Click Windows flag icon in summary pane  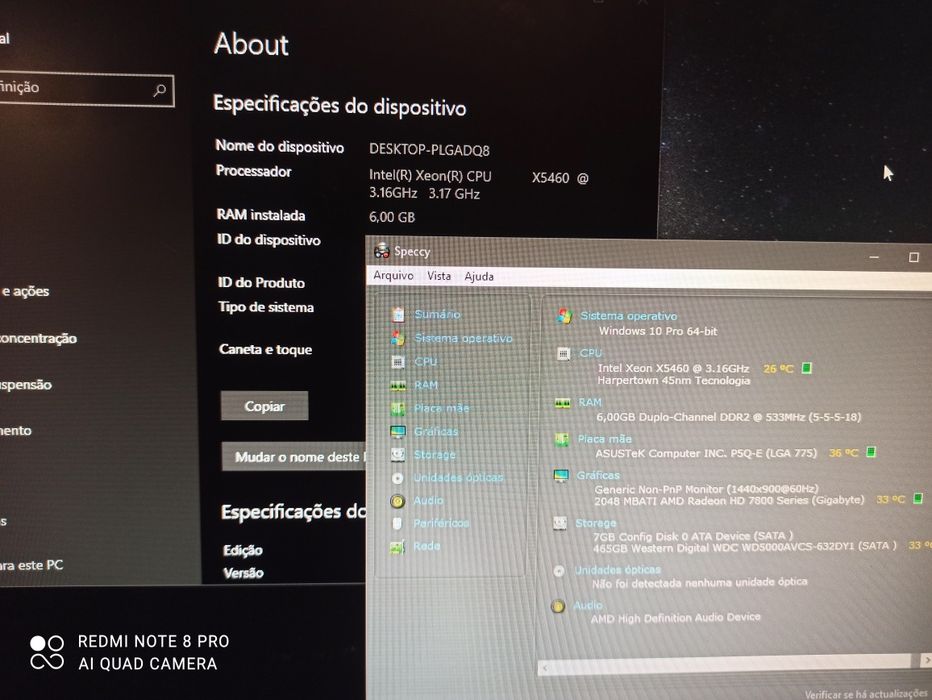pos(564,316)
